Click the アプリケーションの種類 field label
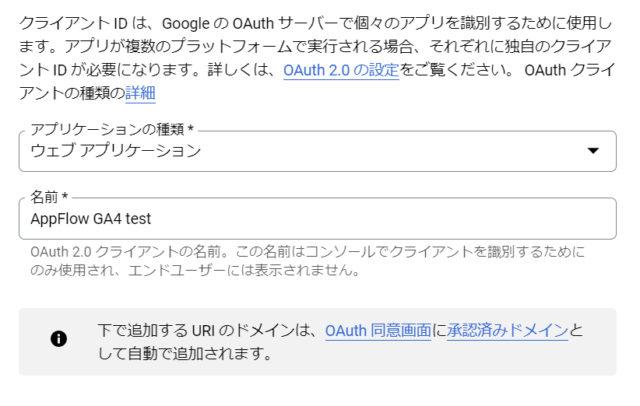Viewport: 640px width, 406px height. 112,129
